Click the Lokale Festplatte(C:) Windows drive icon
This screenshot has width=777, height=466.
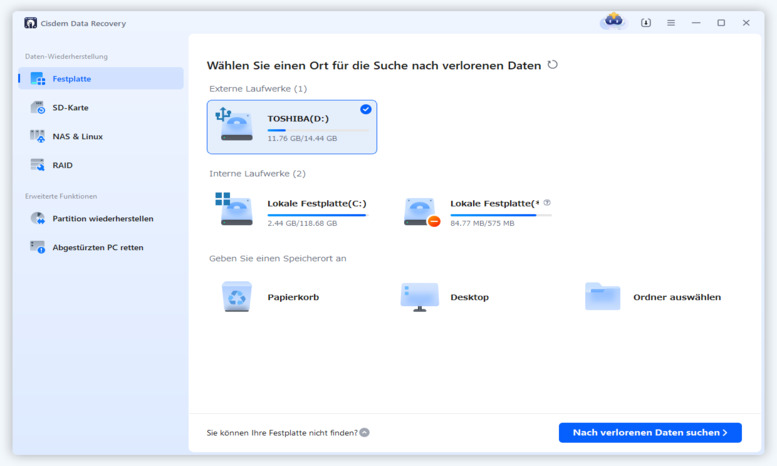(236, 209)
